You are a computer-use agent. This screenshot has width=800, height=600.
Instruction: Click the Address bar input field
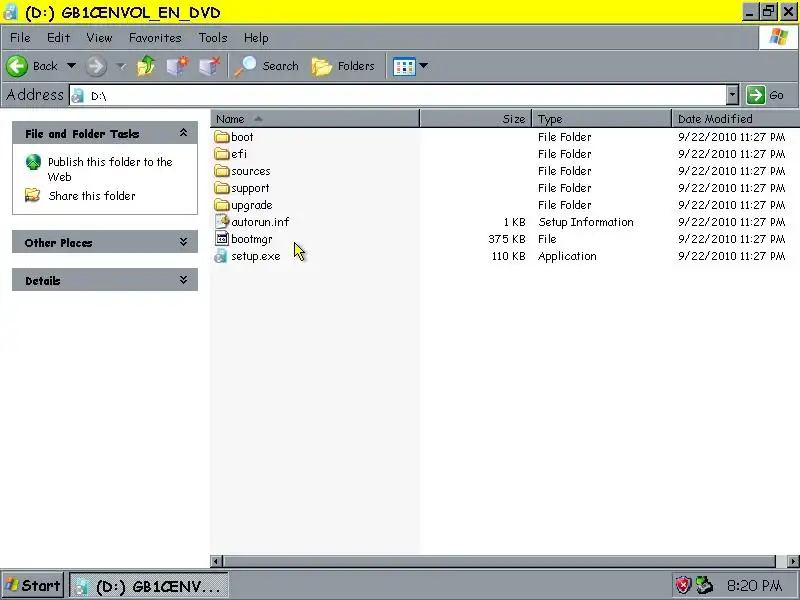coord(398,95)
